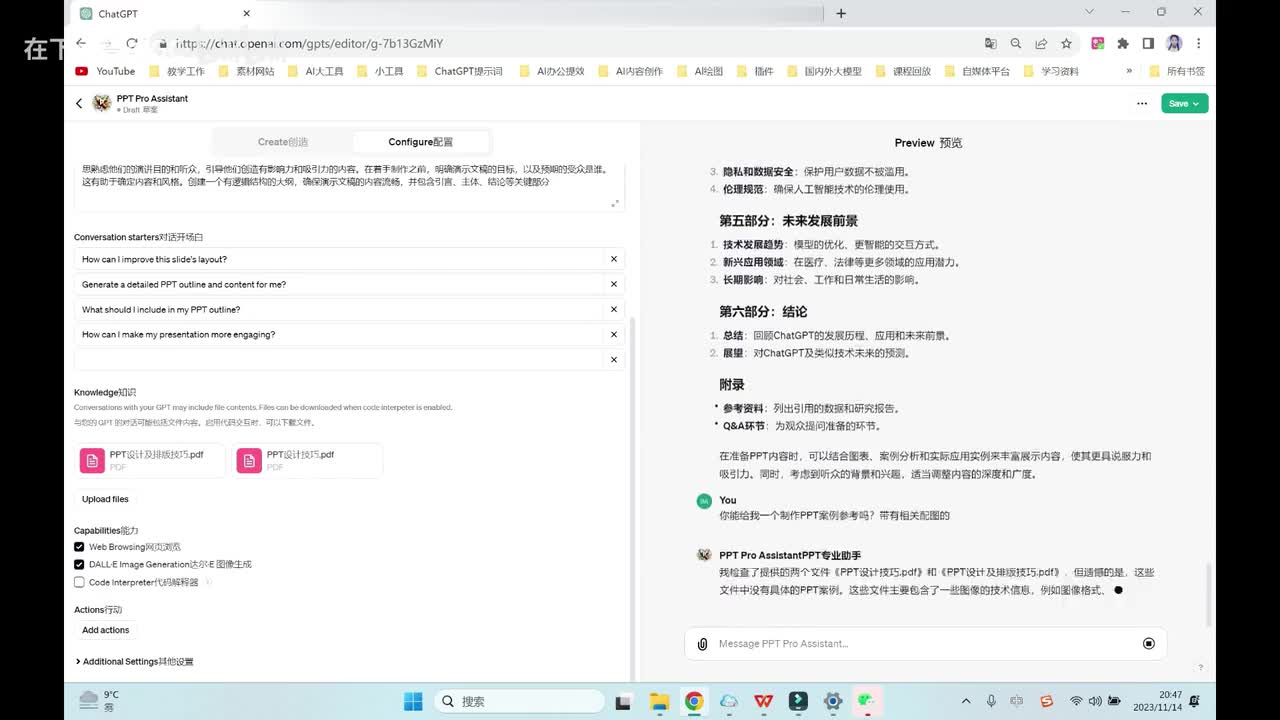Uncheck Web Browsing capability
The width and height of the screenshot is (1280, 720).
tap(79, 547)
